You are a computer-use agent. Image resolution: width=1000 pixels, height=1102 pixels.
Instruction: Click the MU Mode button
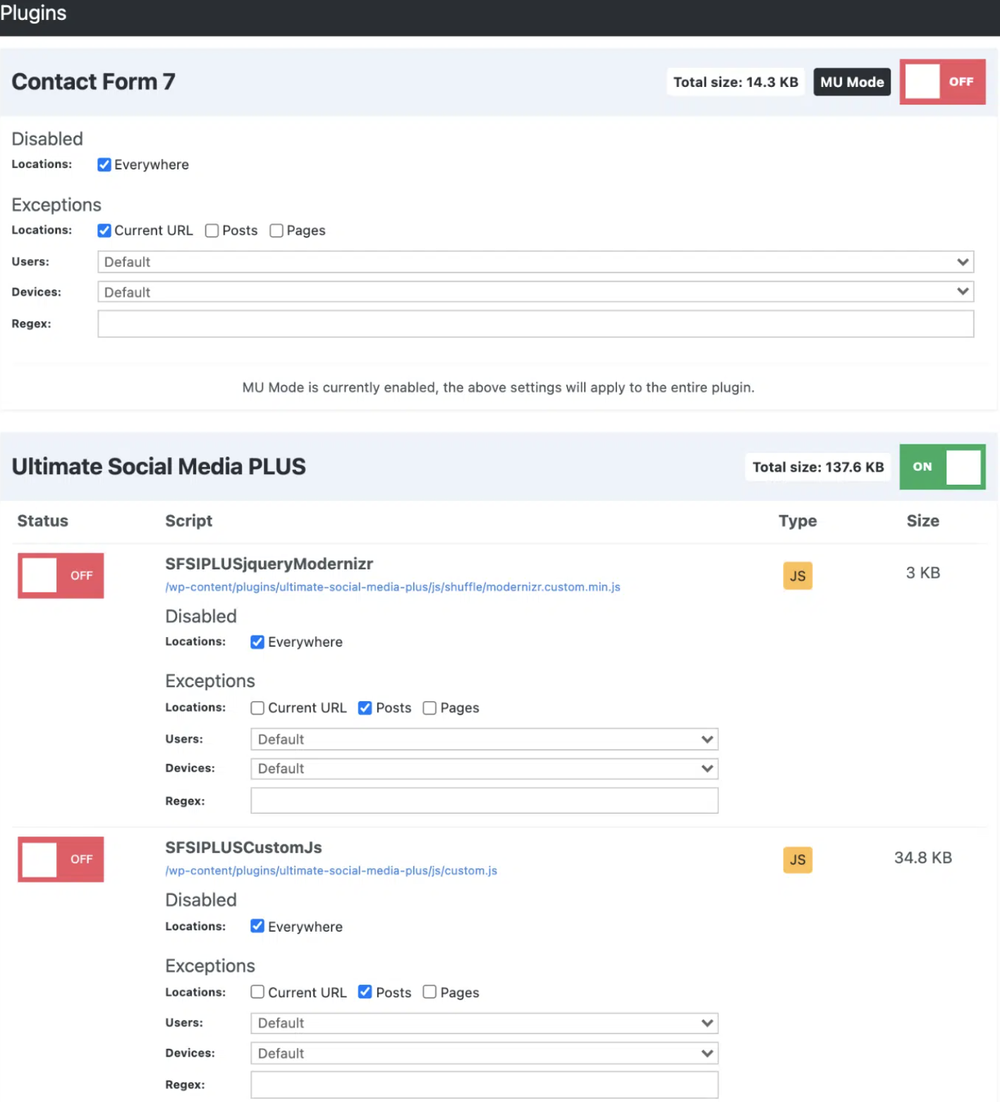click(852, 82)
